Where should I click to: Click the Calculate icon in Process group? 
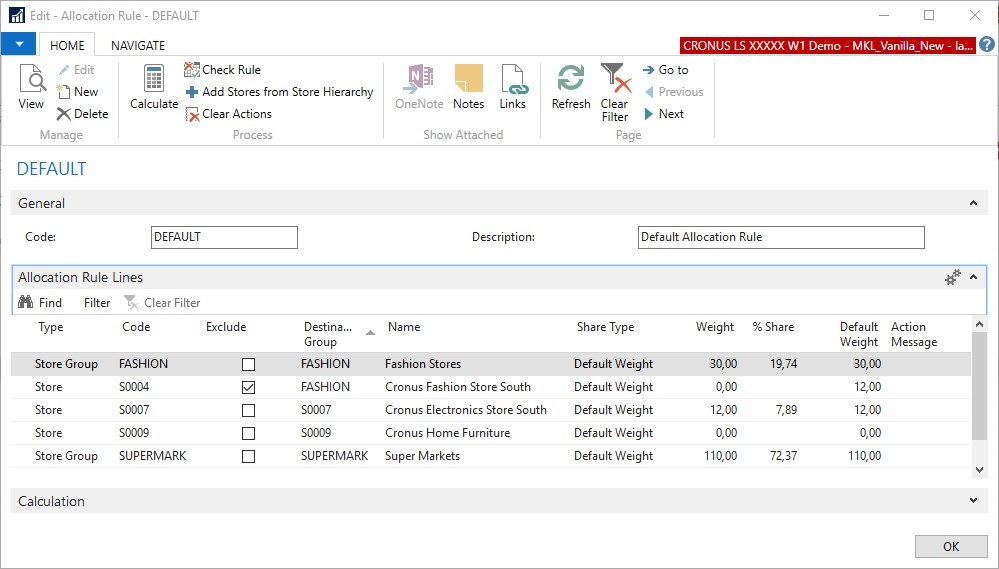pos(154,87)
